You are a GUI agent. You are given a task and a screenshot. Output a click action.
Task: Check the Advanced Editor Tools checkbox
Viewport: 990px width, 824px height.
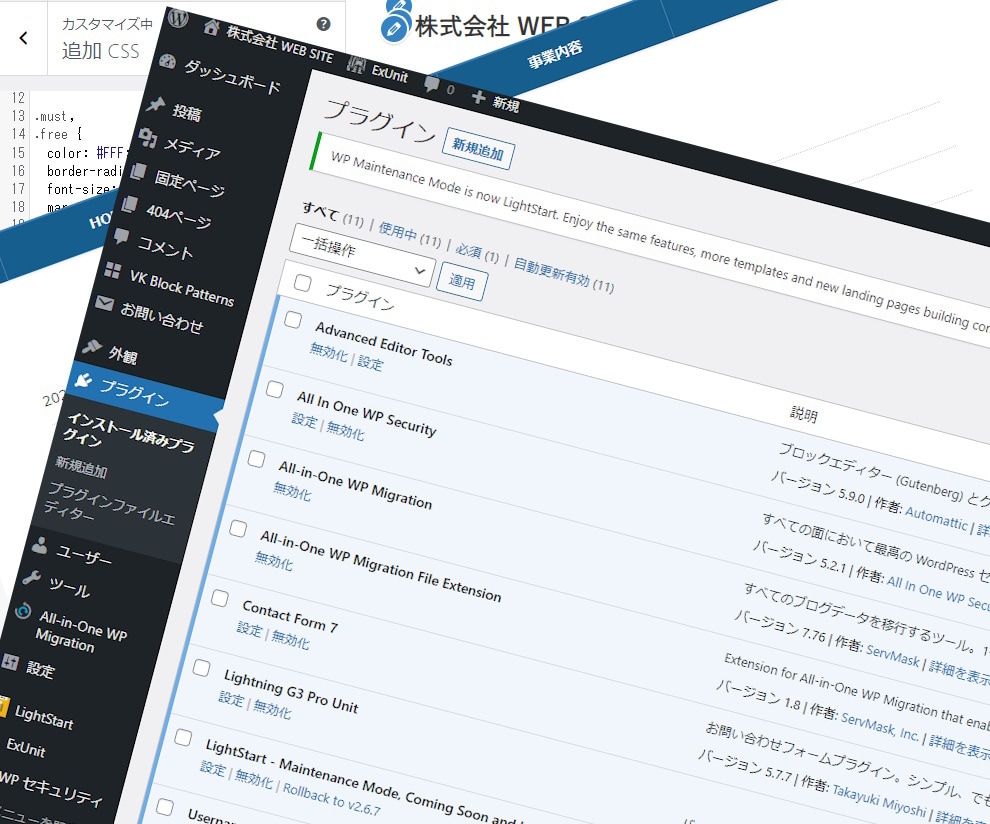click(293, 319)
